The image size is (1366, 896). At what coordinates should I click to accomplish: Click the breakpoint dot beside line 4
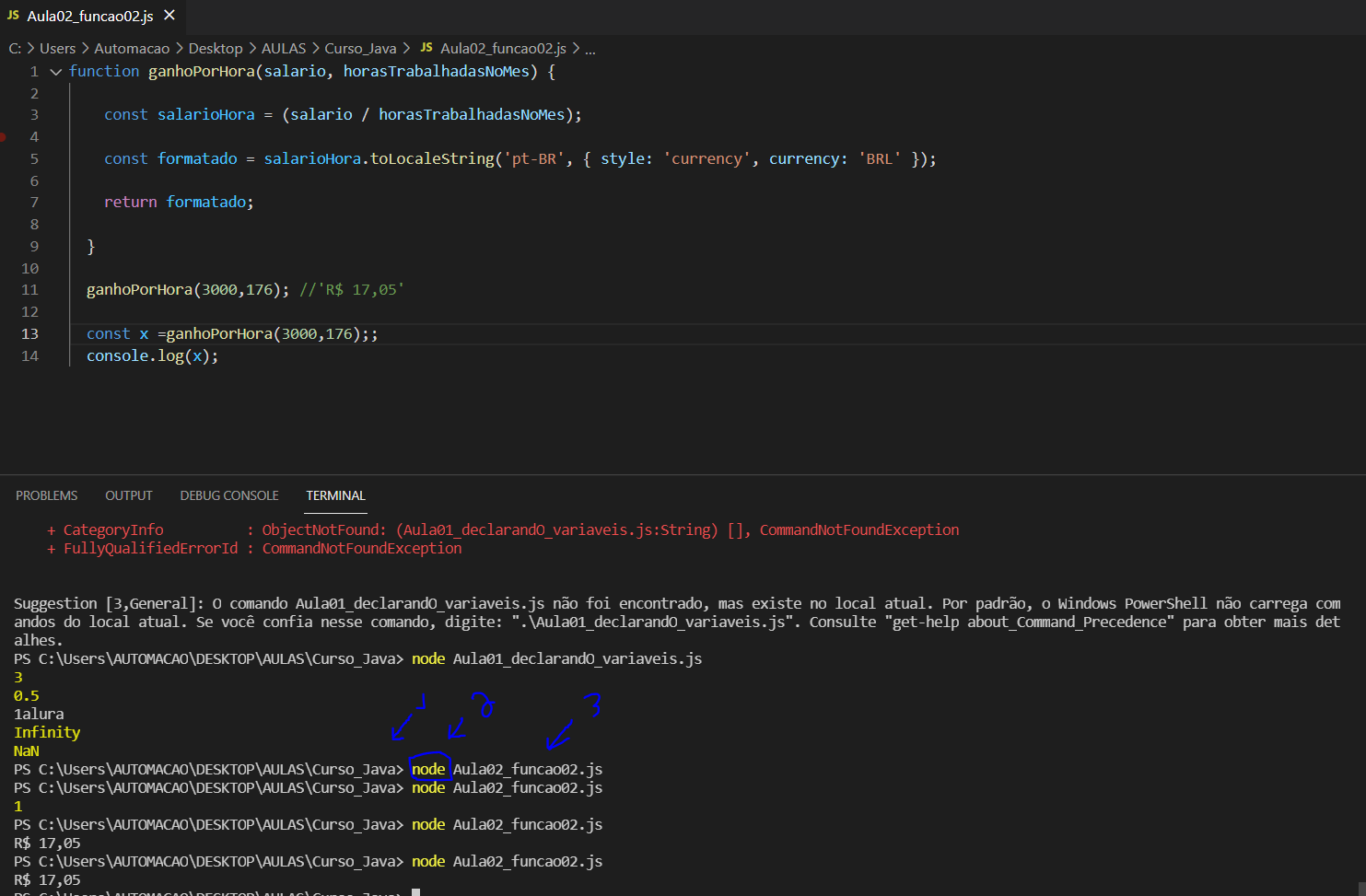pyautogui.click(x=3, y=137)
